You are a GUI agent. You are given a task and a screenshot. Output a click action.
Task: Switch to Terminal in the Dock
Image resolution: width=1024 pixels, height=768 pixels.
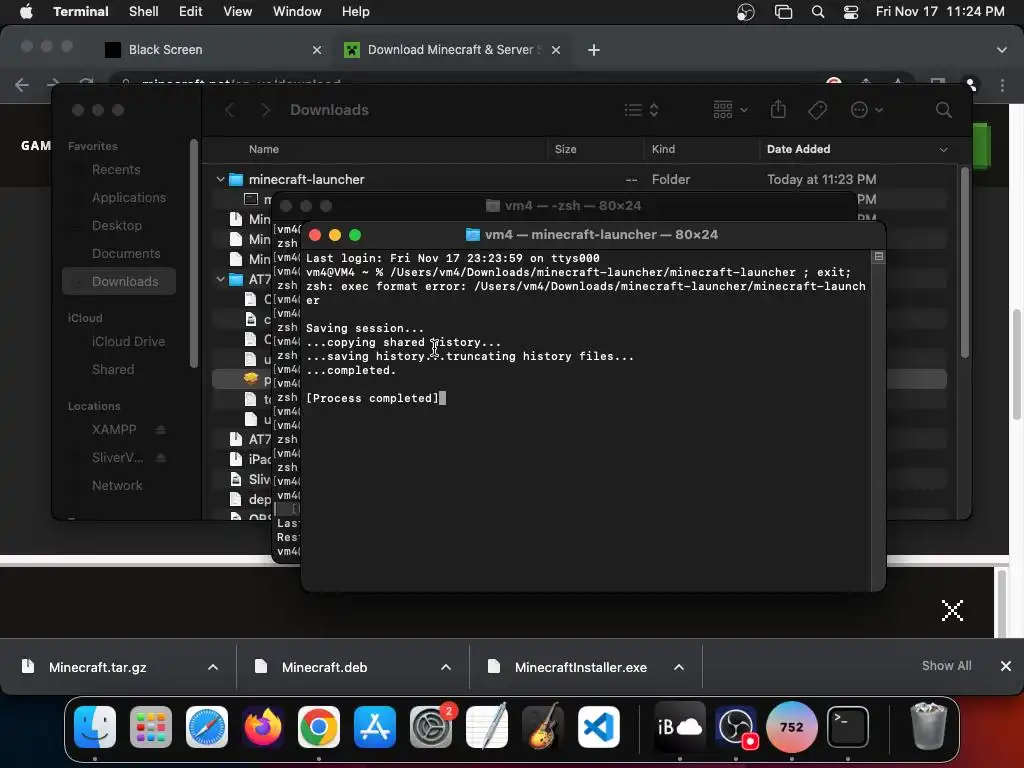coord(848,727)
